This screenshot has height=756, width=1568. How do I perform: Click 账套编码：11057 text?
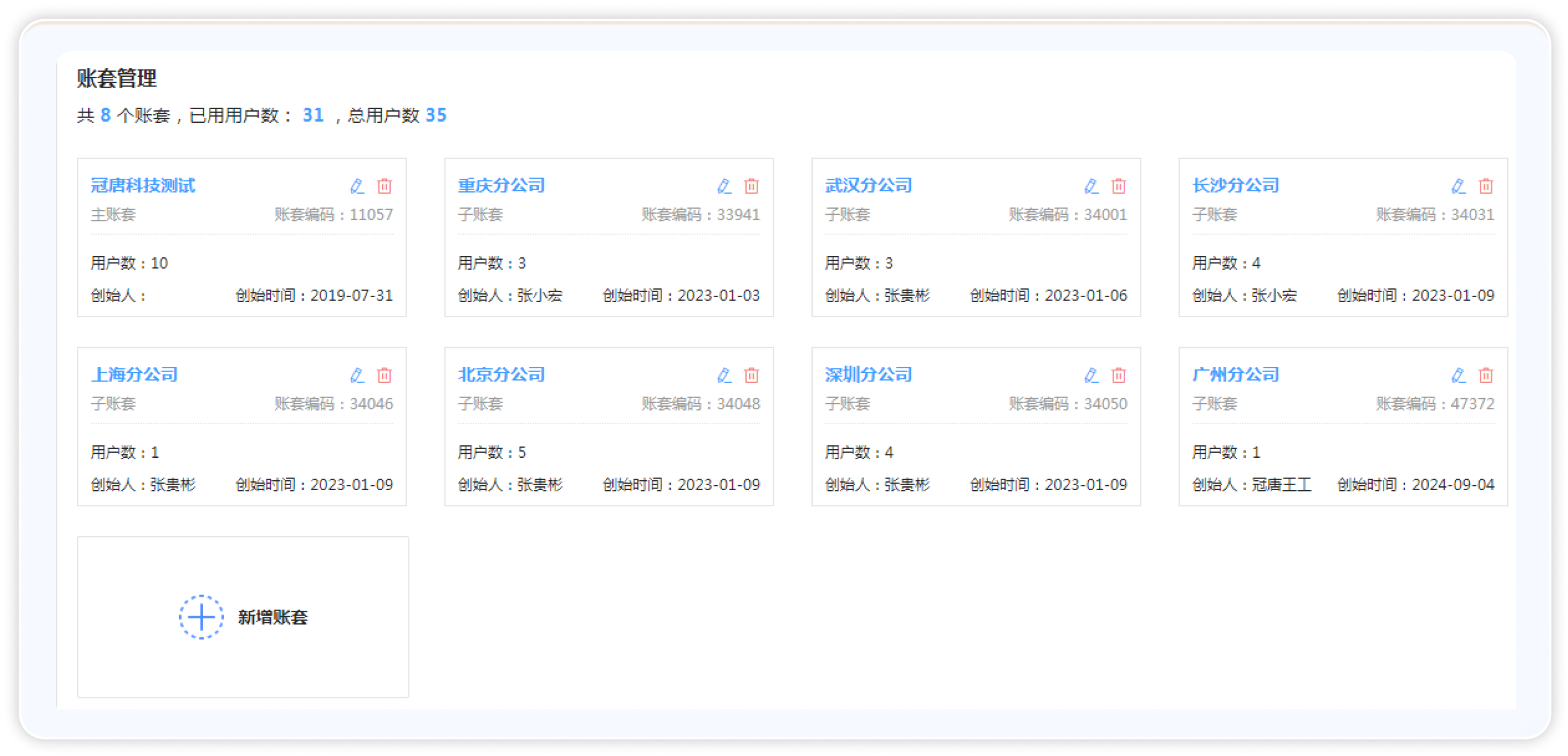(x=334, y=214)
